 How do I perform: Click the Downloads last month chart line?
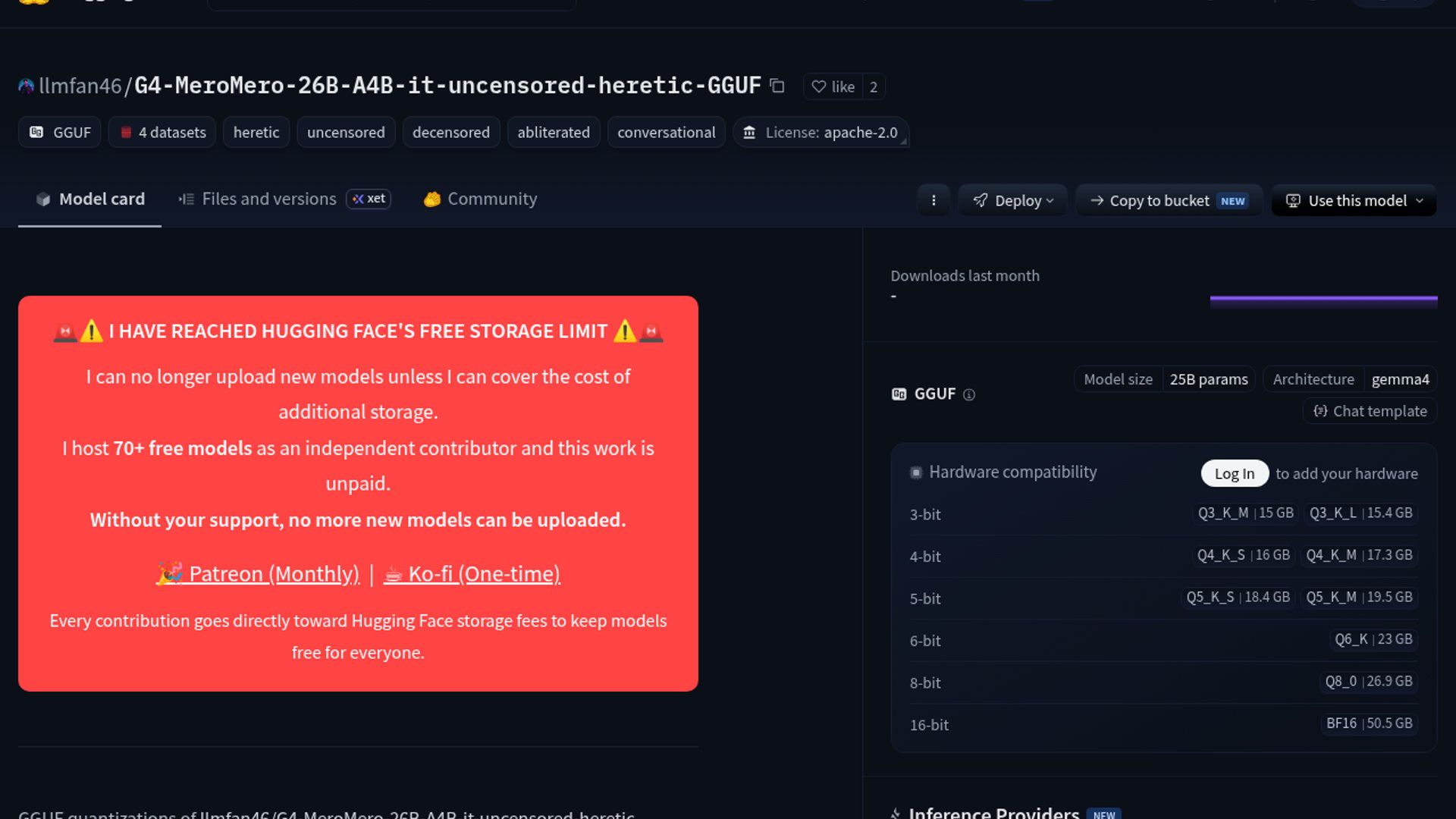point(1323,300)
